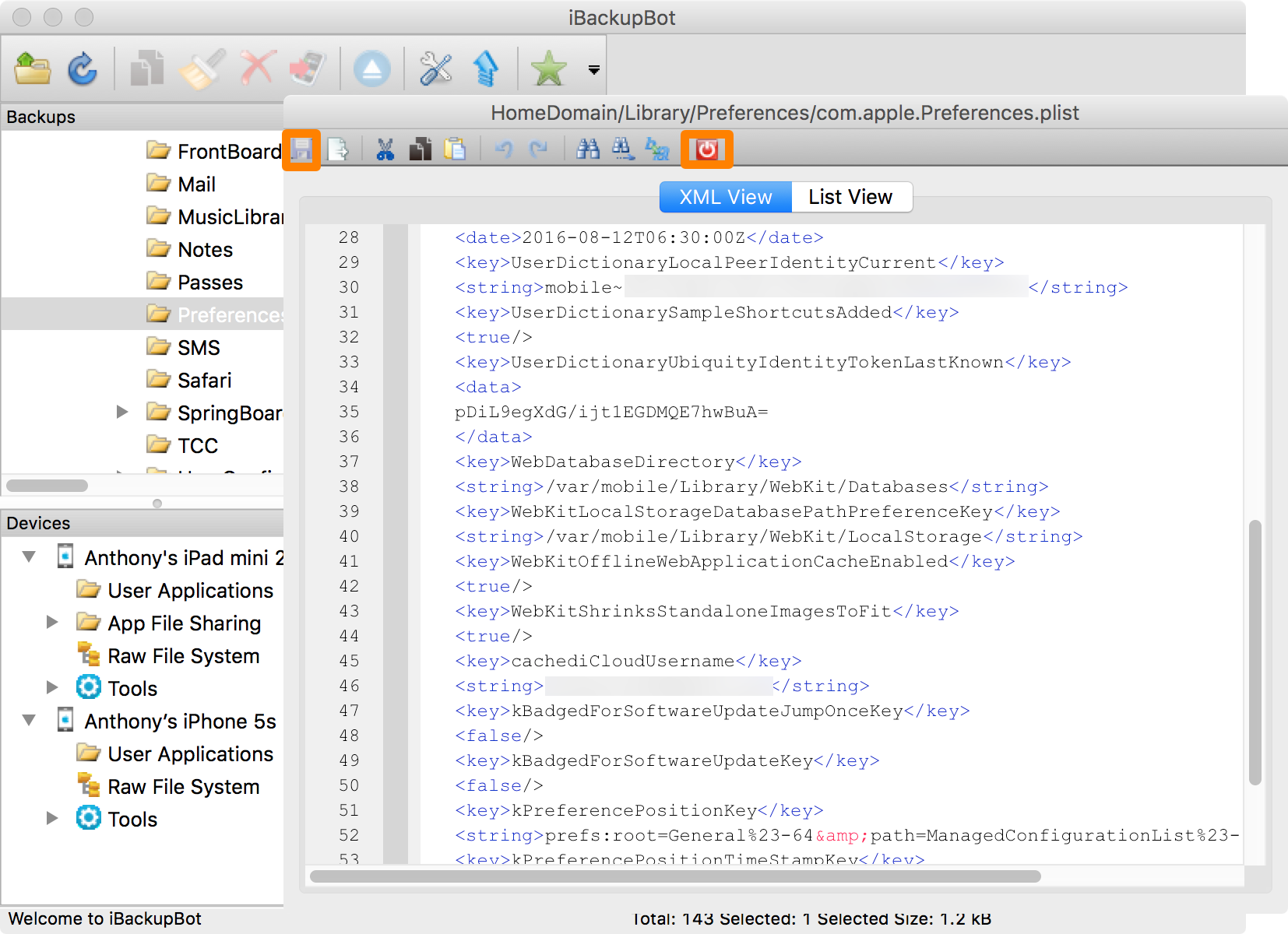Redo with the right curved arrow

(538, 149)
